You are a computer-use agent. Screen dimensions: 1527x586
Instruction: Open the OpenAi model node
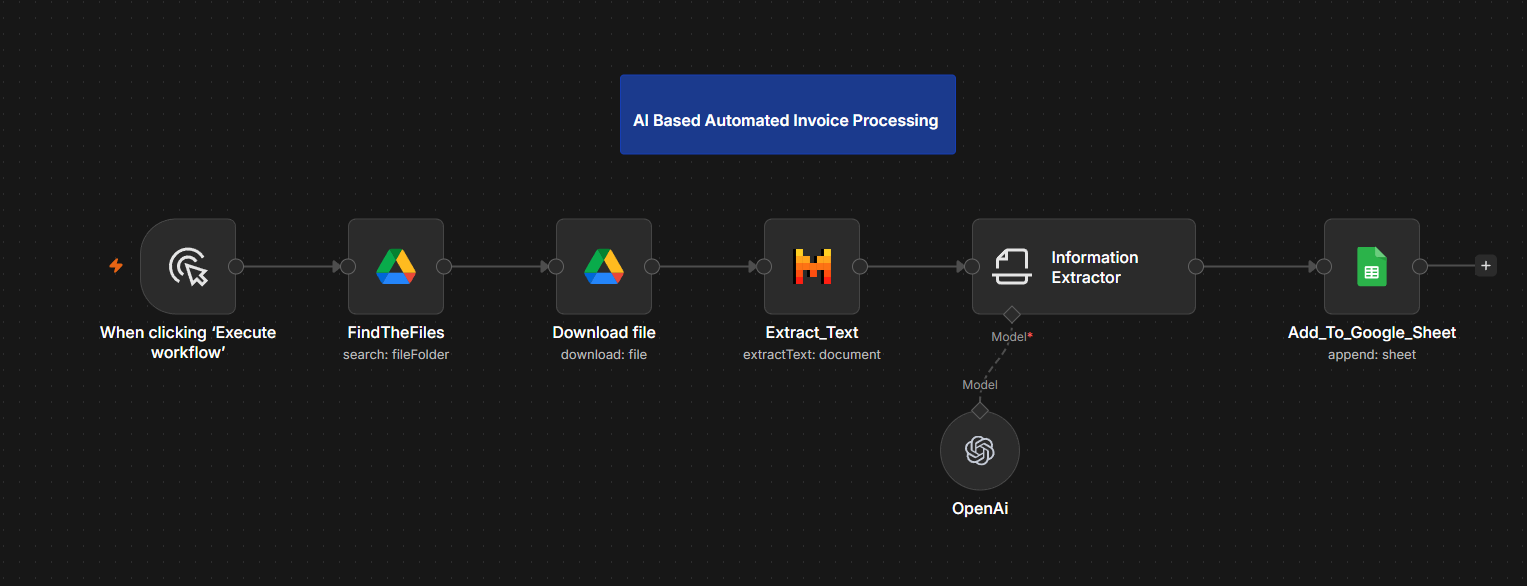[980, 451]
